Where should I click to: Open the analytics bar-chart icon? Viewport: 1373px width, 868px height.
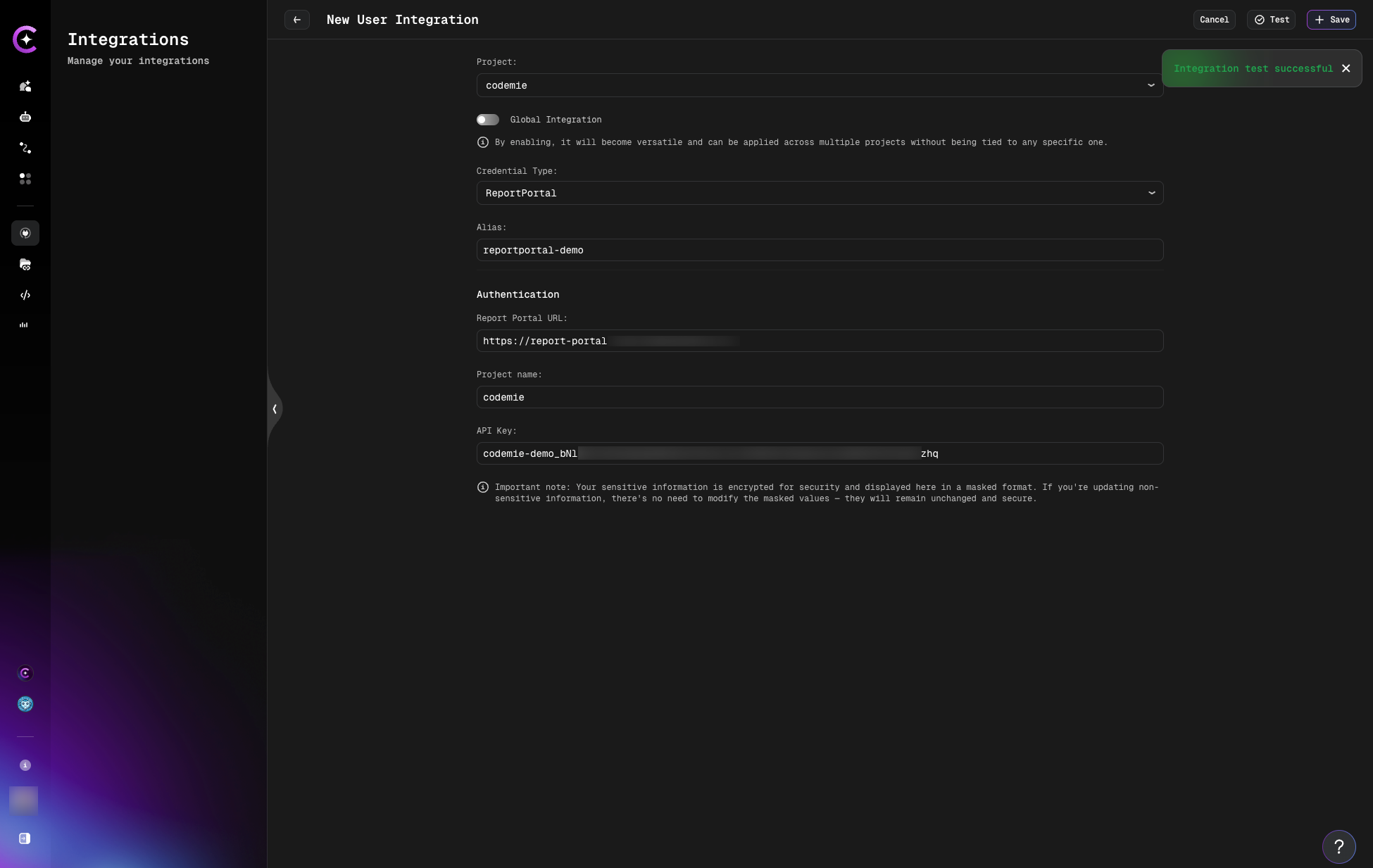[x=24, y=325]
